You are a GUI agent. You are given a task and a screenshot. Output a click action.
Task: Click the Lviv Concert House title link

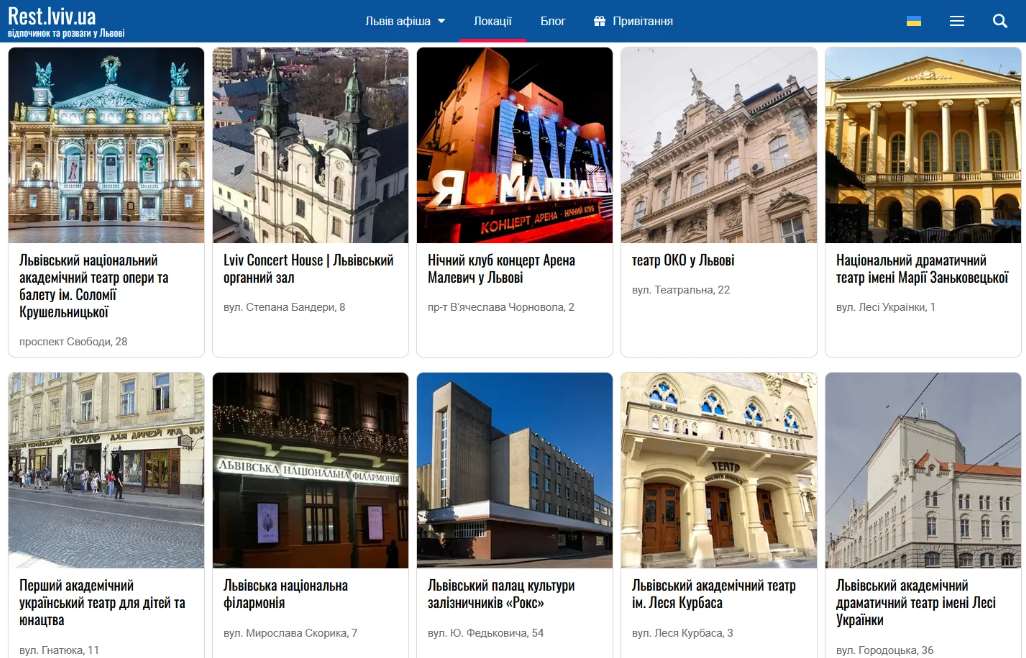(309, 269)
